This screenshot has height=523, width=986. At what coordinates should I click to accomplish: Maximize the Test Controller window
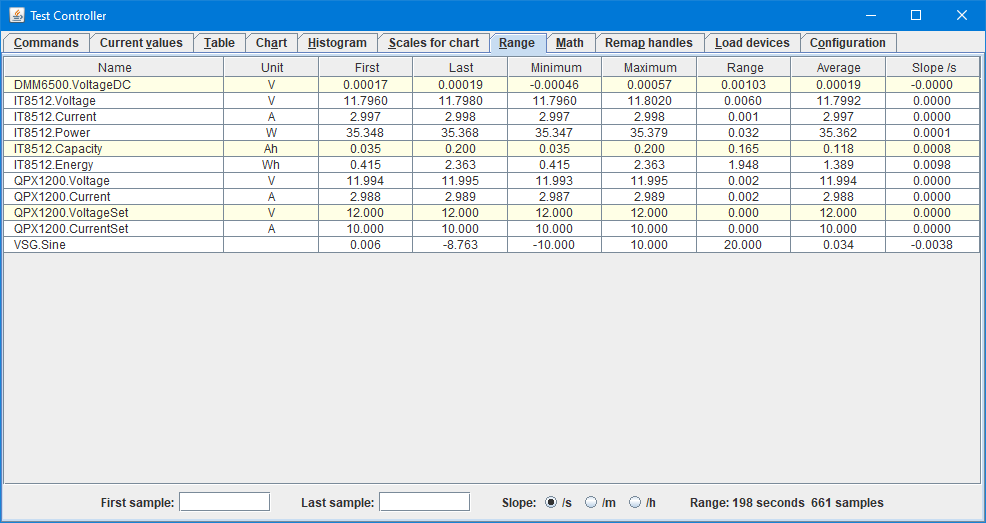pos(916,15)
